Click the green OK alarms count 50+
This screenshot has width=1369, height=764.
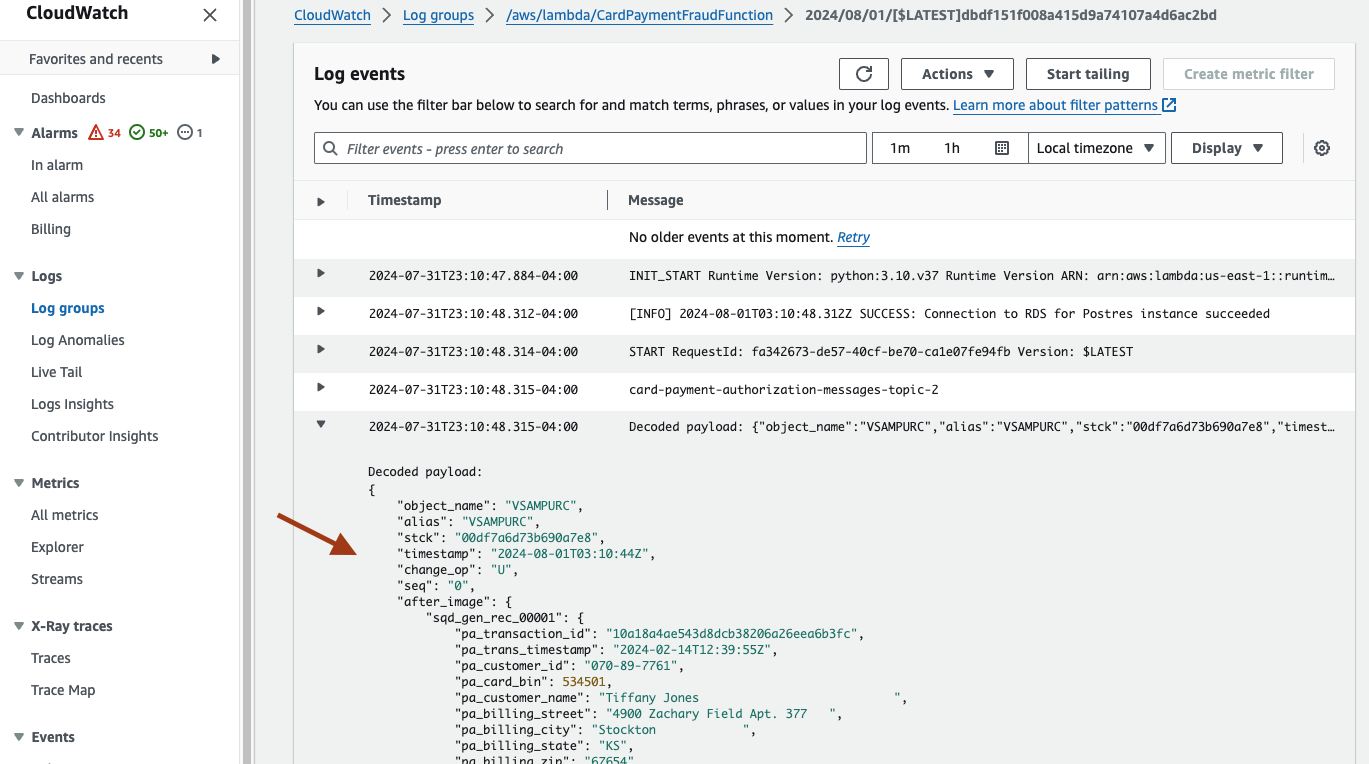coord(149,132)
